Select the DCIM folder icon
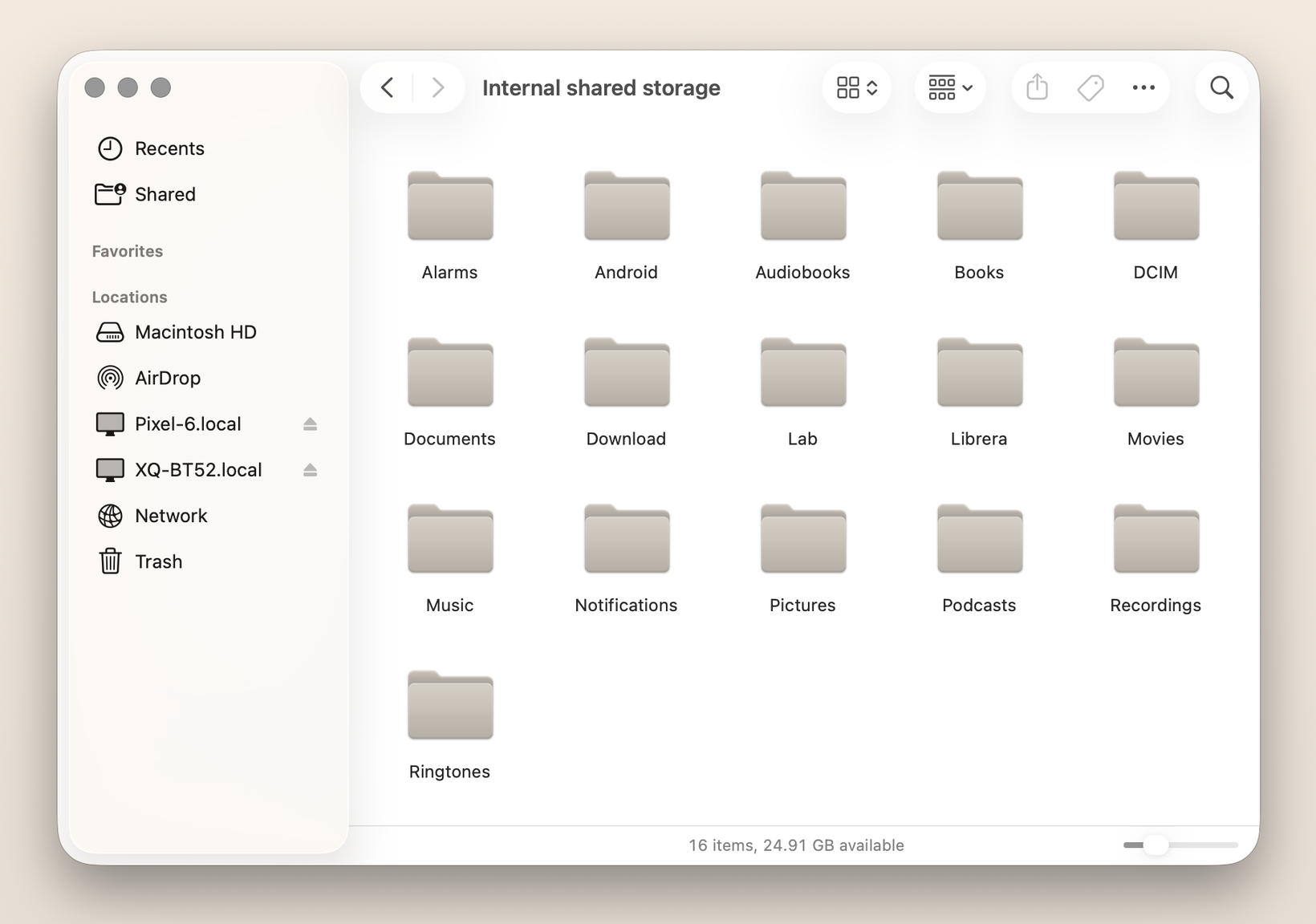This screenshot has height=924, width=1316. (x=1156, y=205)
